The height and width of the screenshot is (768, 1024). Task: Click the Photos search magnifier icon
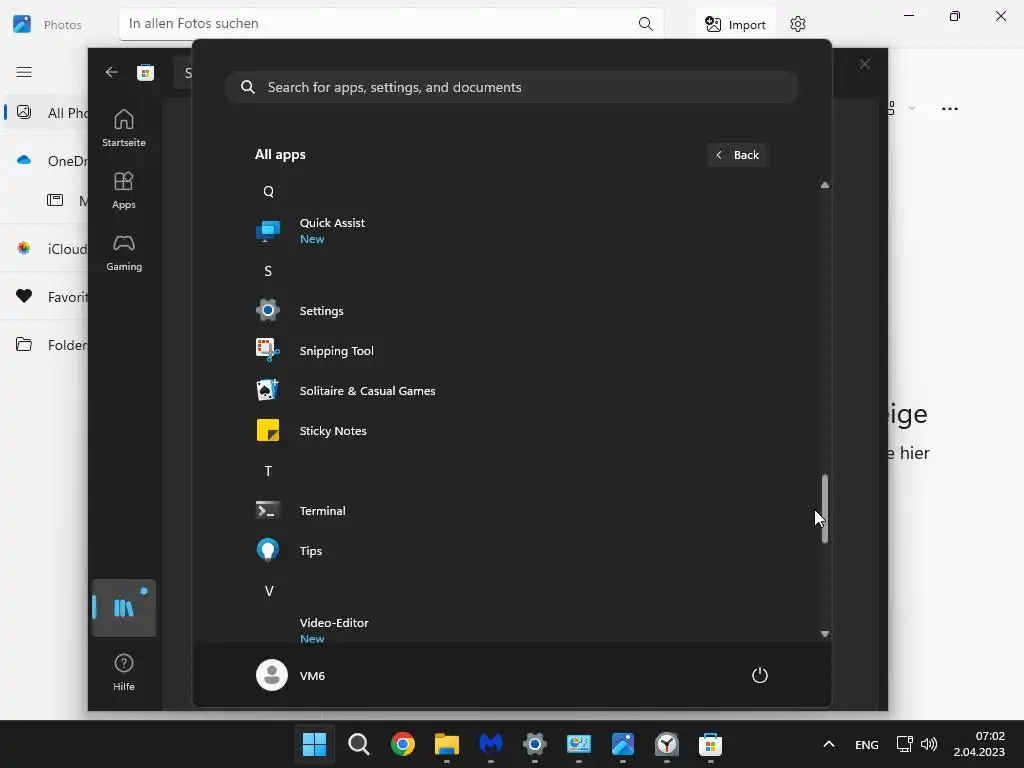(x=645, y=24)
